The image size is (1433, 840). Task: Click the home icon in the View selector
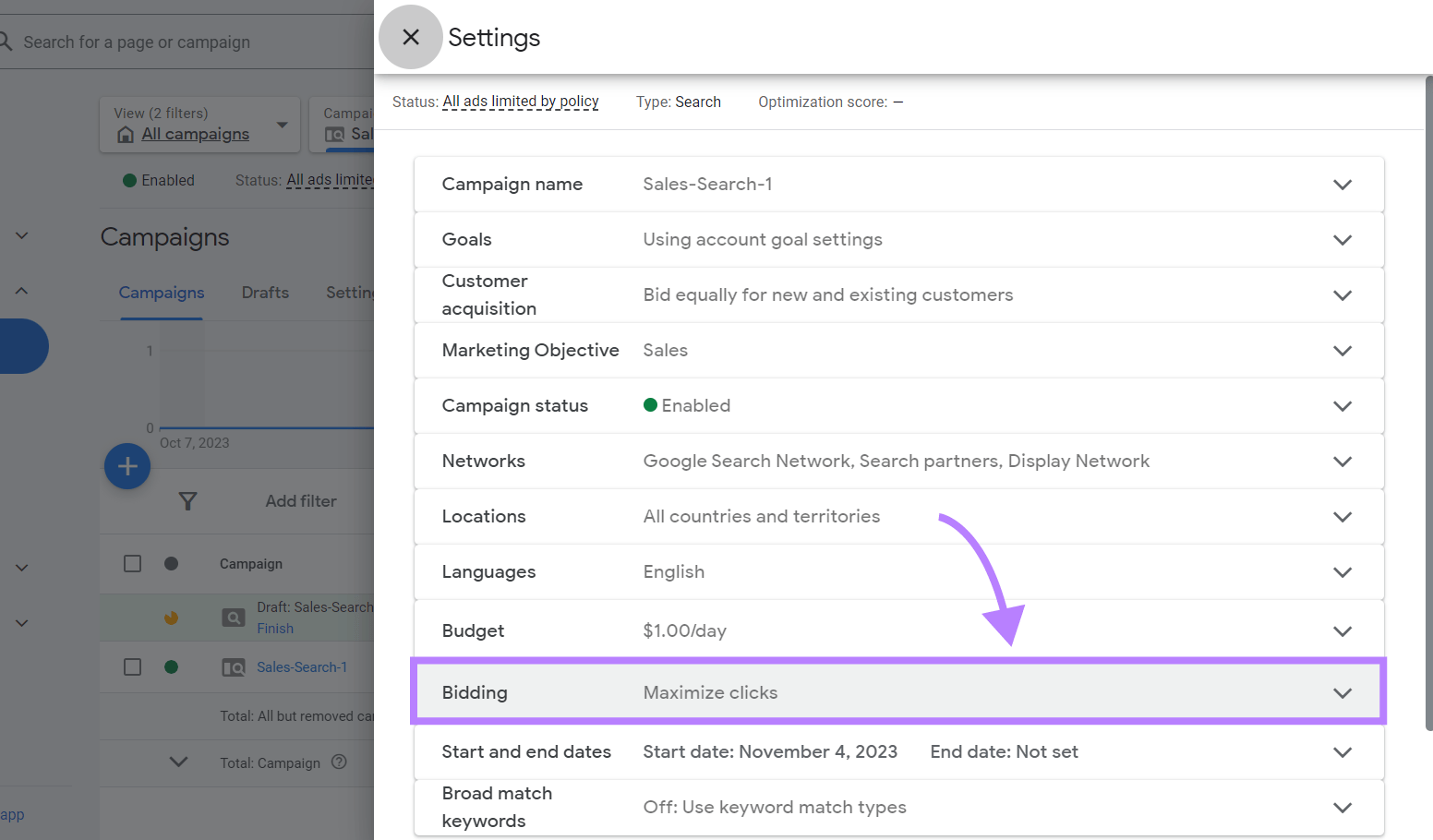pos(126,134)
